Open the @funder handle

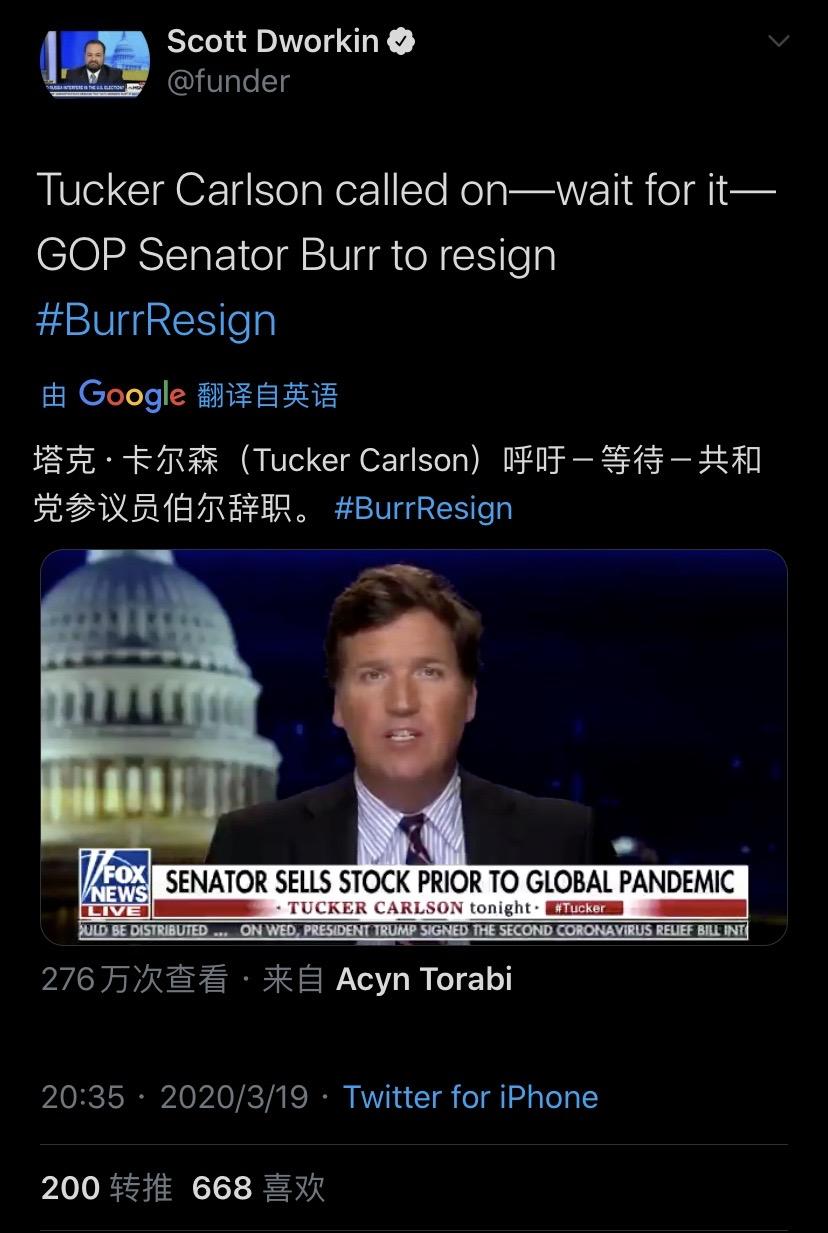[x=228, y=81]
